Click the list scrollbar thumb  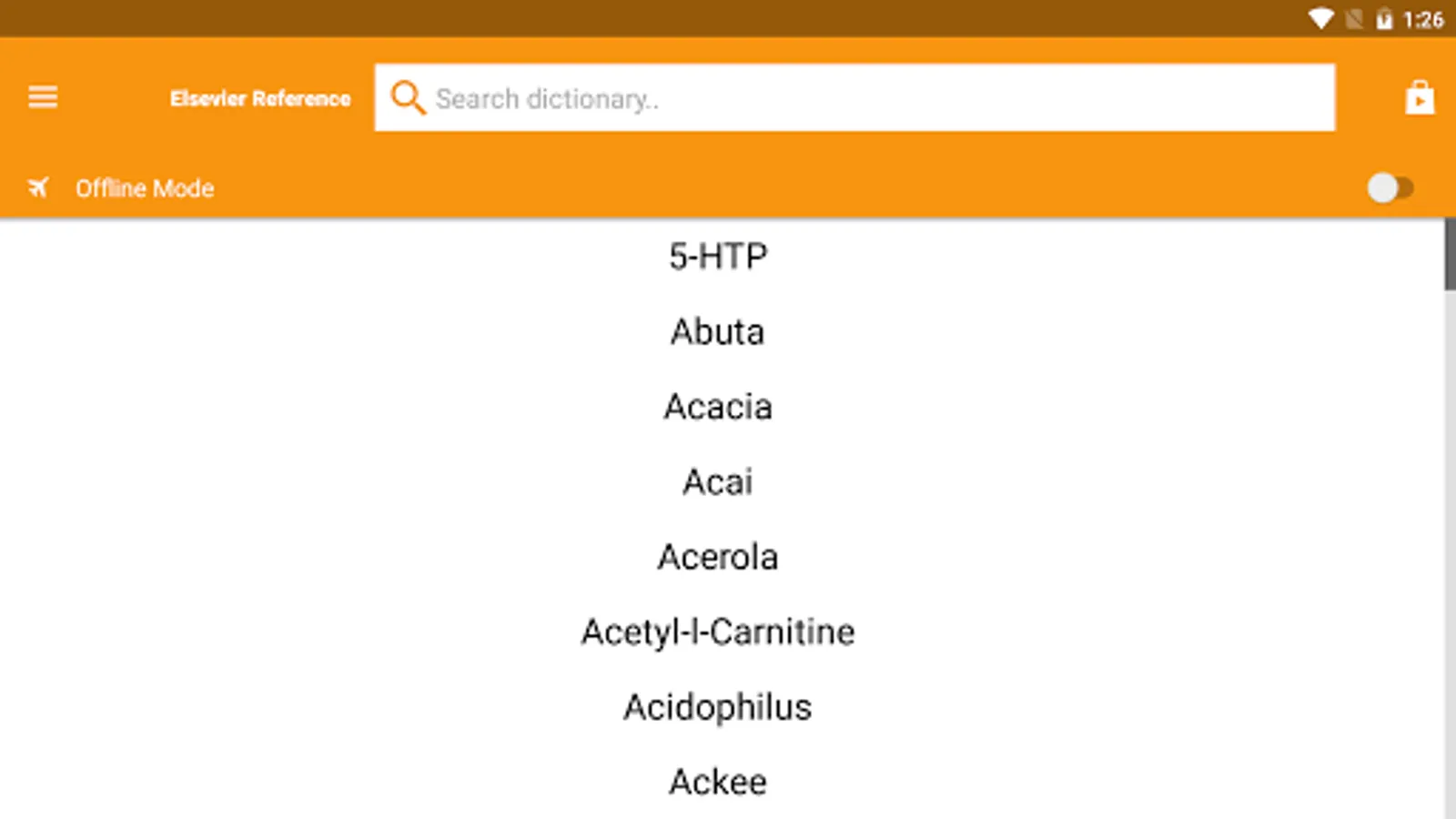point(1450,255)
